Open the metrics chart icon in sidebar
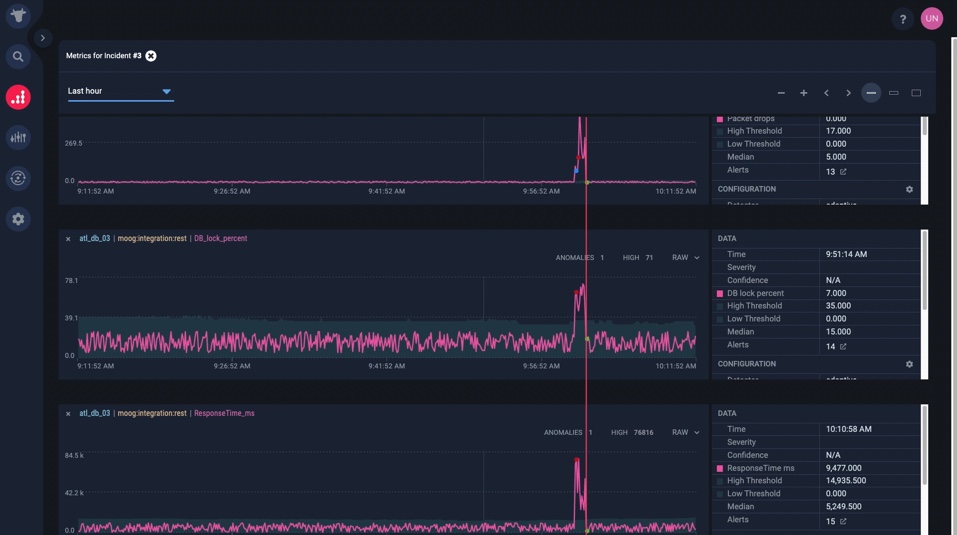 click(x=18, y=97)
